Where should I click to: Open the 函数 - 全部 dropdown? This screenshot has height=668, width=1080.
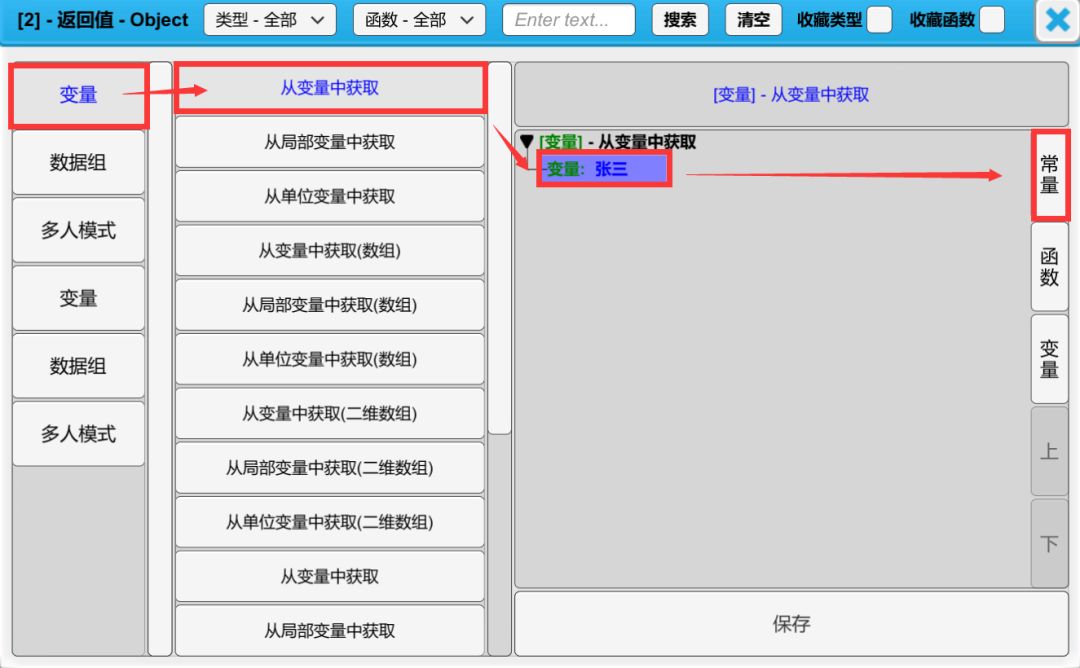pyautogui.click(x=419, y=20)
